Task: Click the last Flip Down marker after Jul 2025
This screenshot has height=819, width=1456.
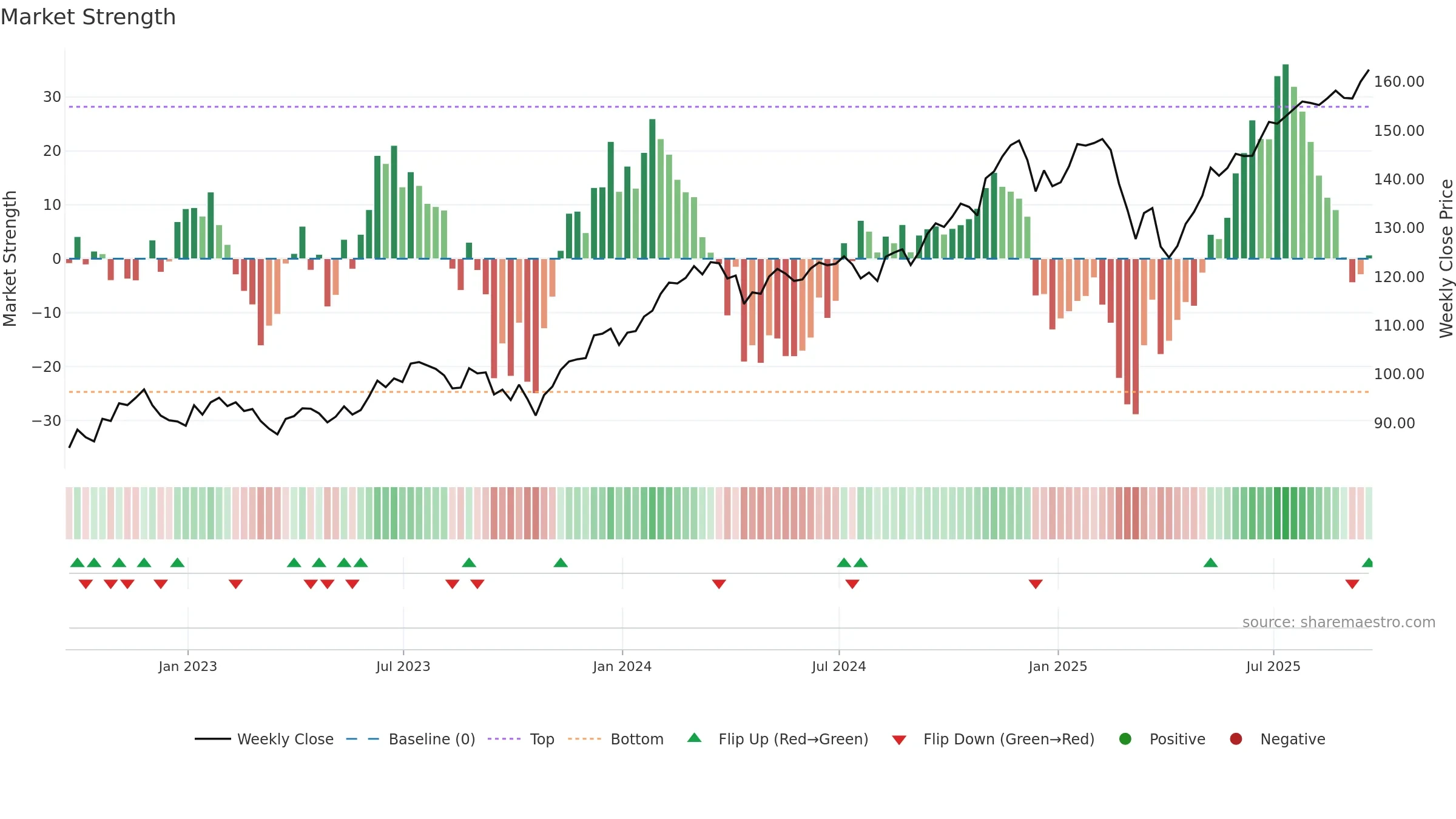Action: pos(1352,584)
